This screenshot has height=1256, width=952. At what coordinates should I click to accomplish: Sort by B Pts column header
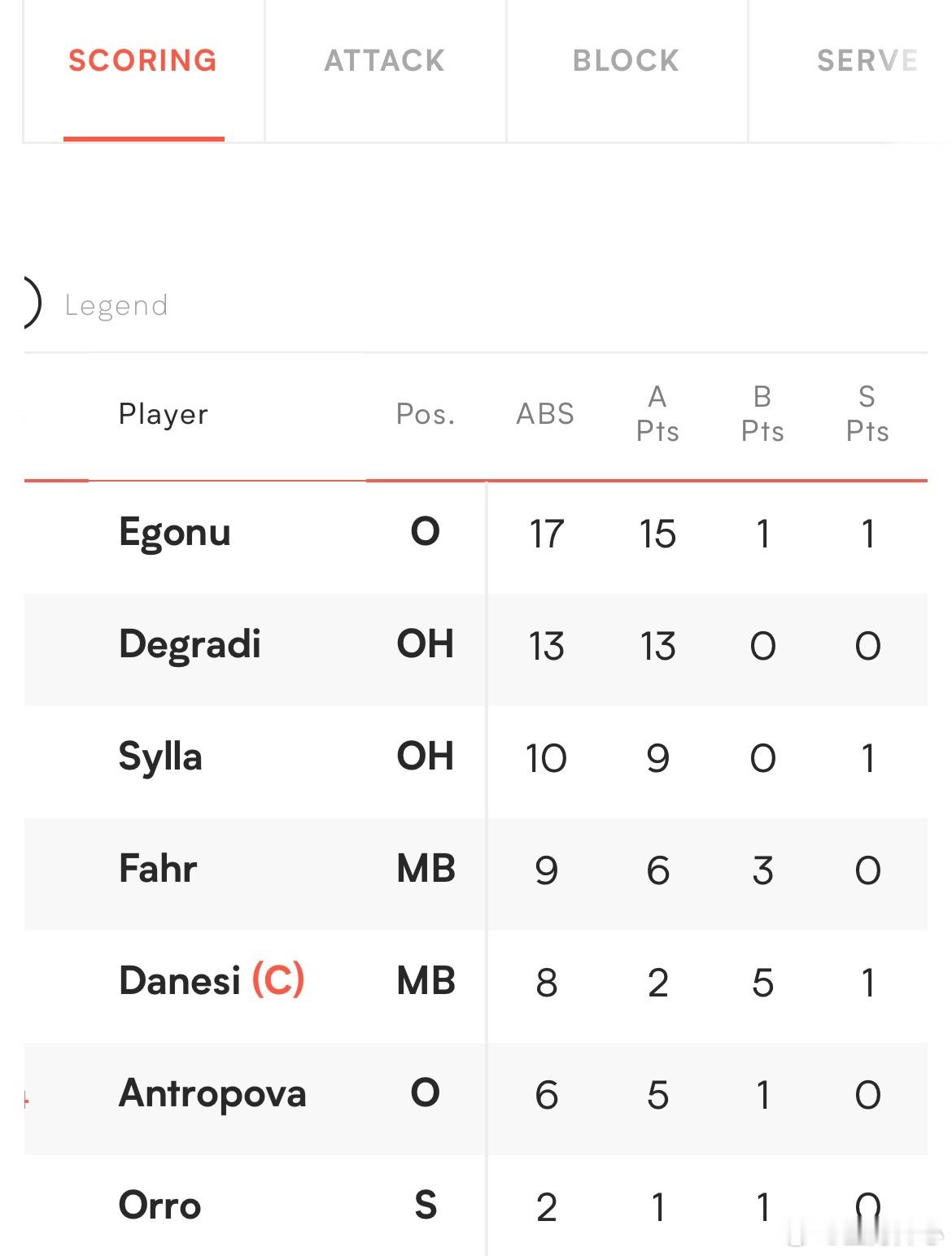(x=762, y=414)
